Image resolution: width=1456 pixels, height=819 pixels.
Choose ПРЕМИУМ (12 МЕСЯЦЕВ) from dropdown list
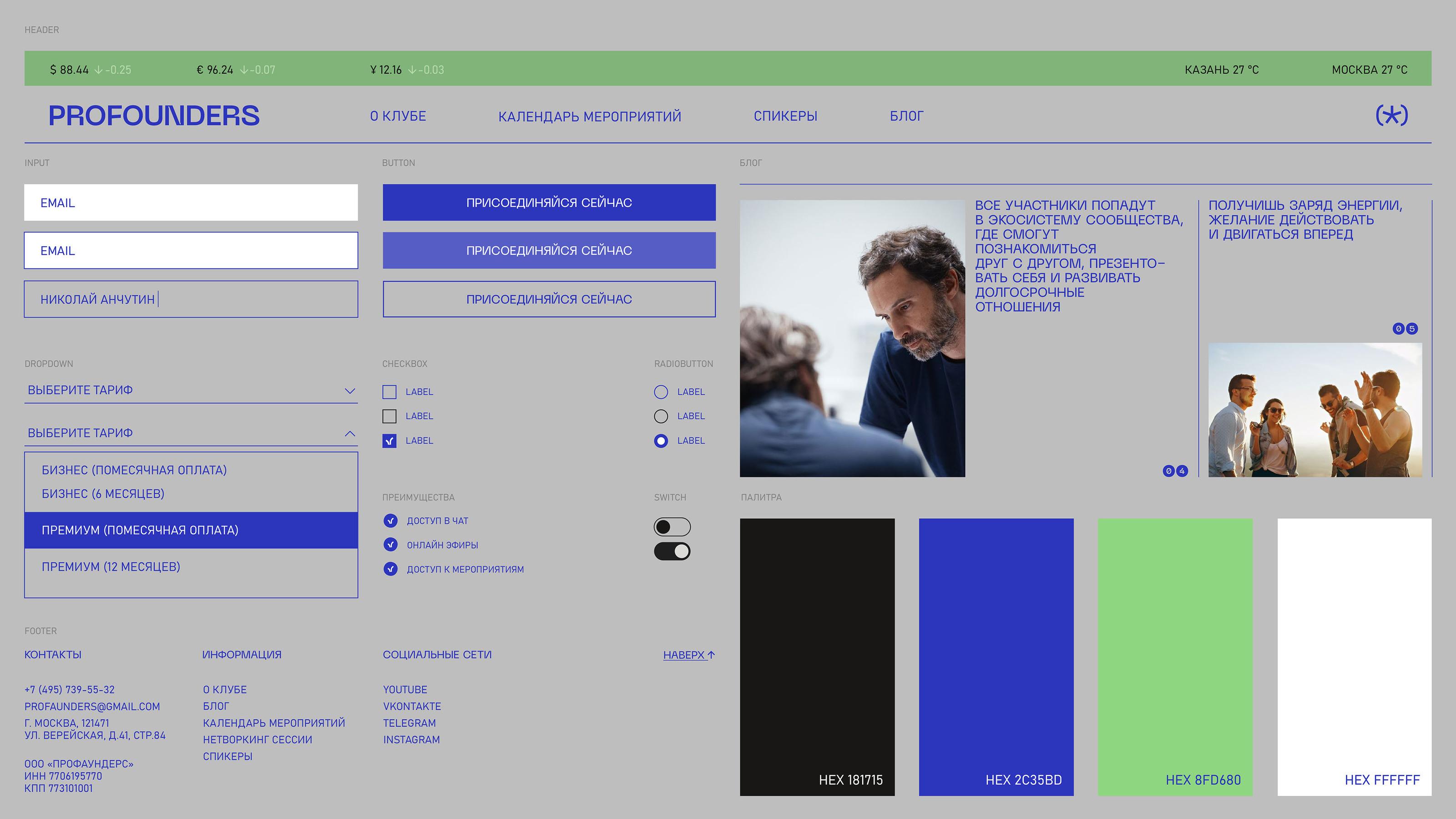pyautogui.click(x=111, y=567)
